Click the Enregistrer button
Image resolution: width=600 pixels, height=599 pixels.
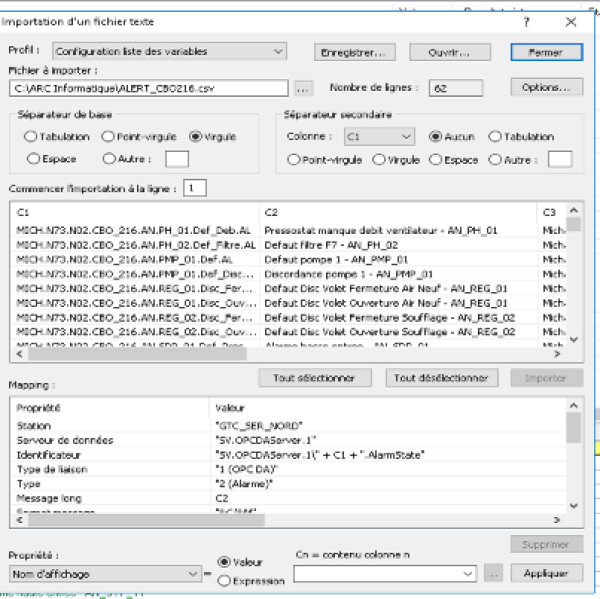point(355,51)
